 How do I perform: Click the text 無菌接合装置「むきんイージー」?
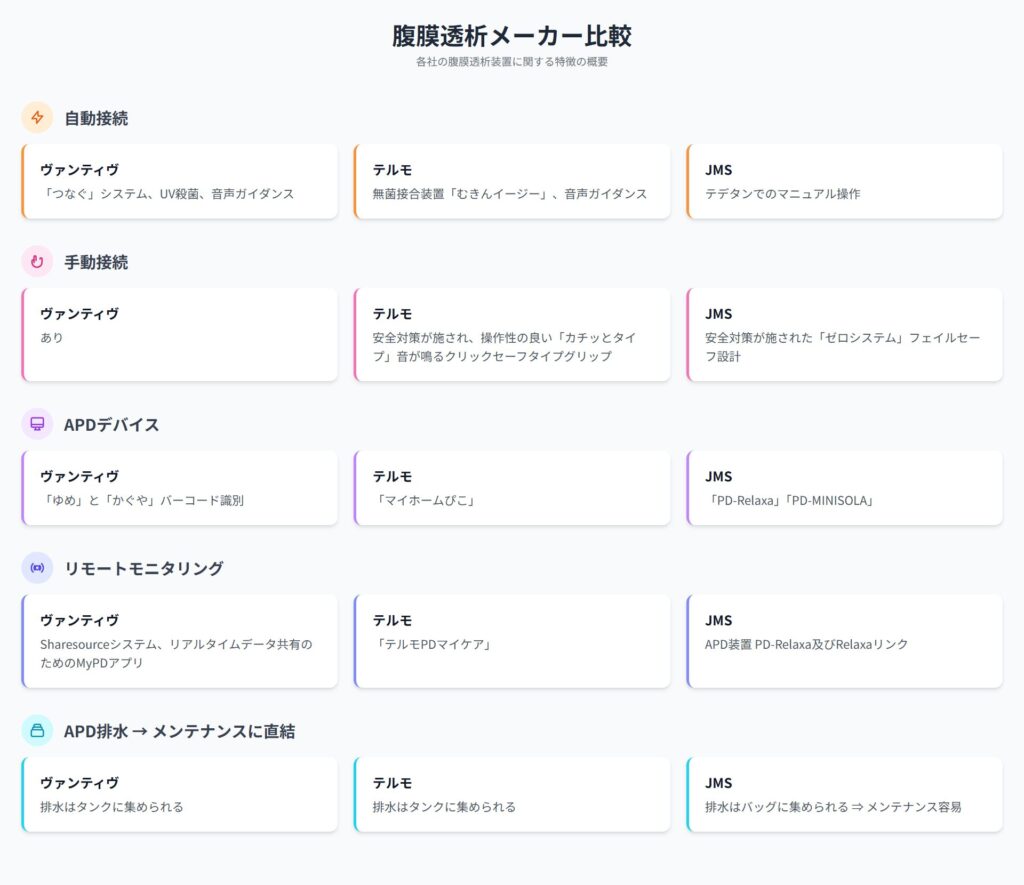(x=460, y=194)
